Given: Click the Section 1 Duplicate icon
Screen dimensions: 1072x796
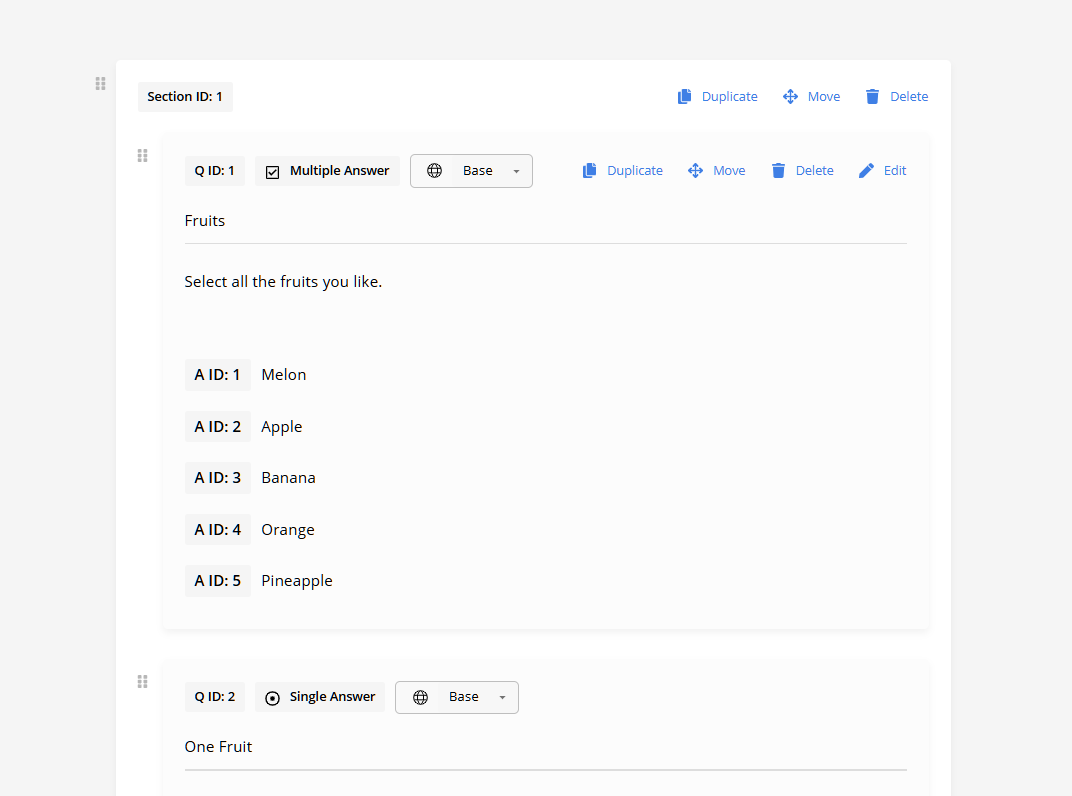Looking at the screenshot, I should tap(684, 96).
